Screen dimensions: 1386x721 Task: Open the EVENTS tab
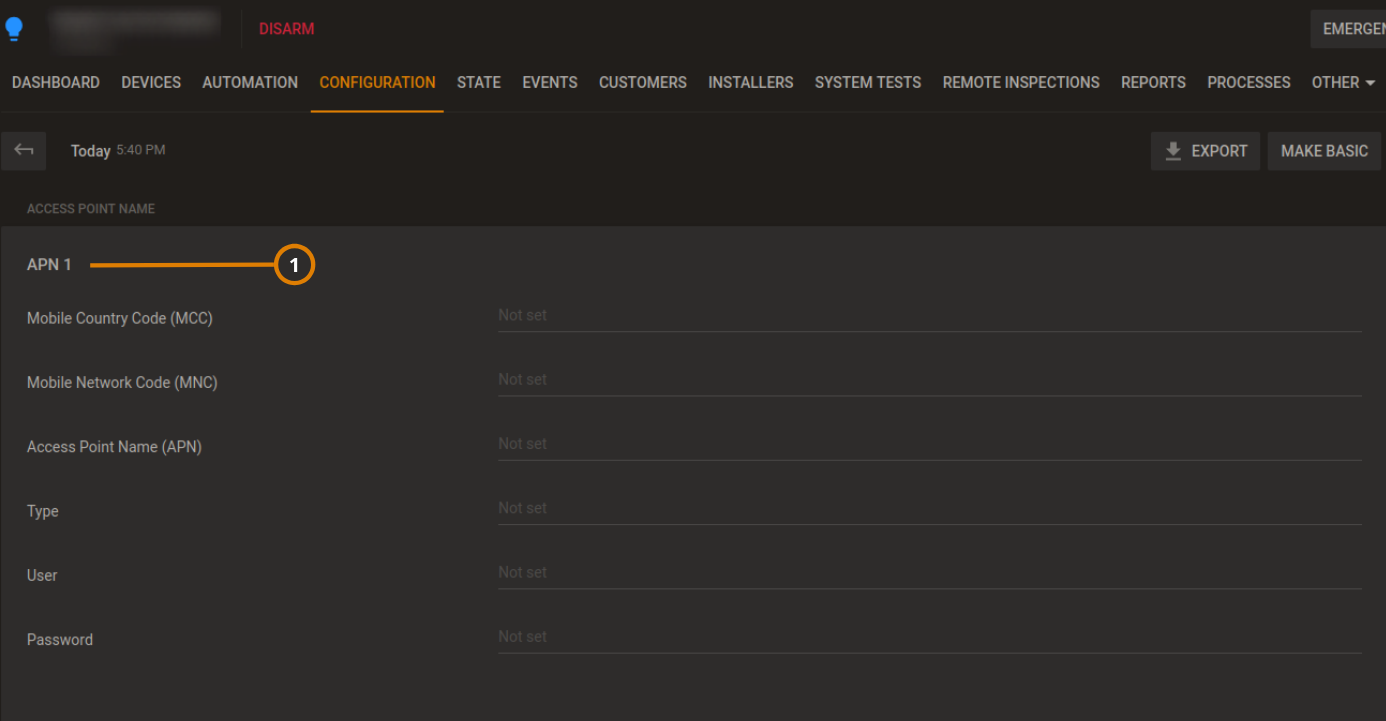click(x=549, y=82)
